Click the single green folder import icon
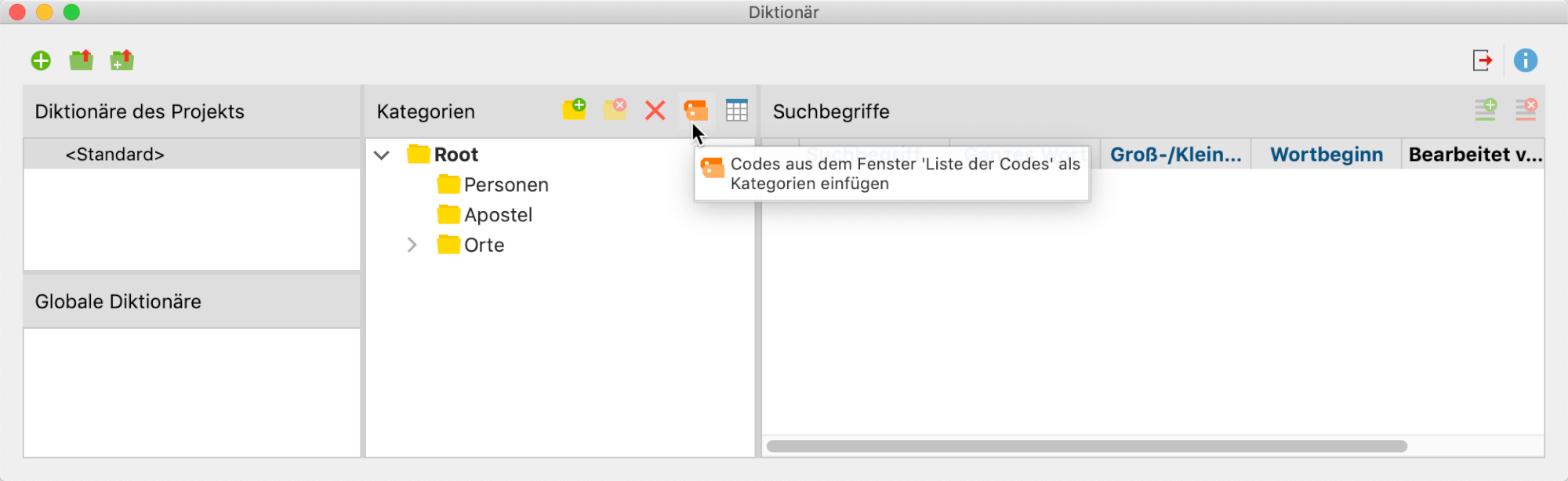Screen dimensions: 1568x481 tap(82, 60)
